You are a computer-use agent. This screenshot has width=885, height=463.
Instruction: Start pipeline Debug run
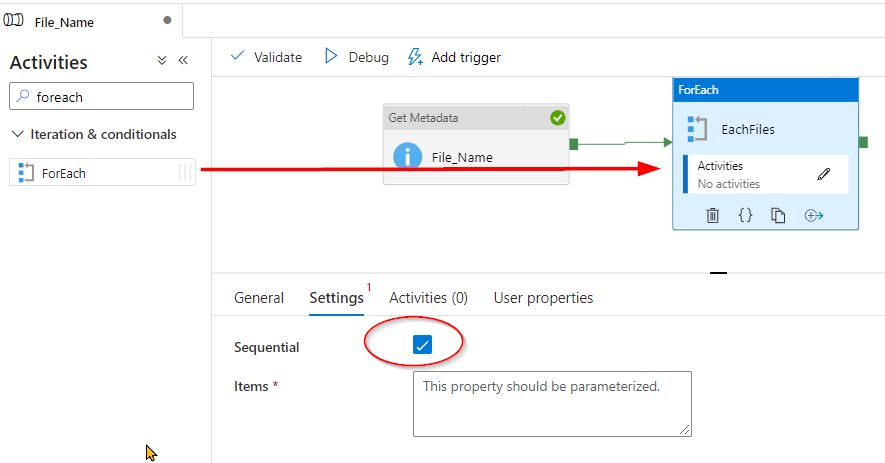357,57
